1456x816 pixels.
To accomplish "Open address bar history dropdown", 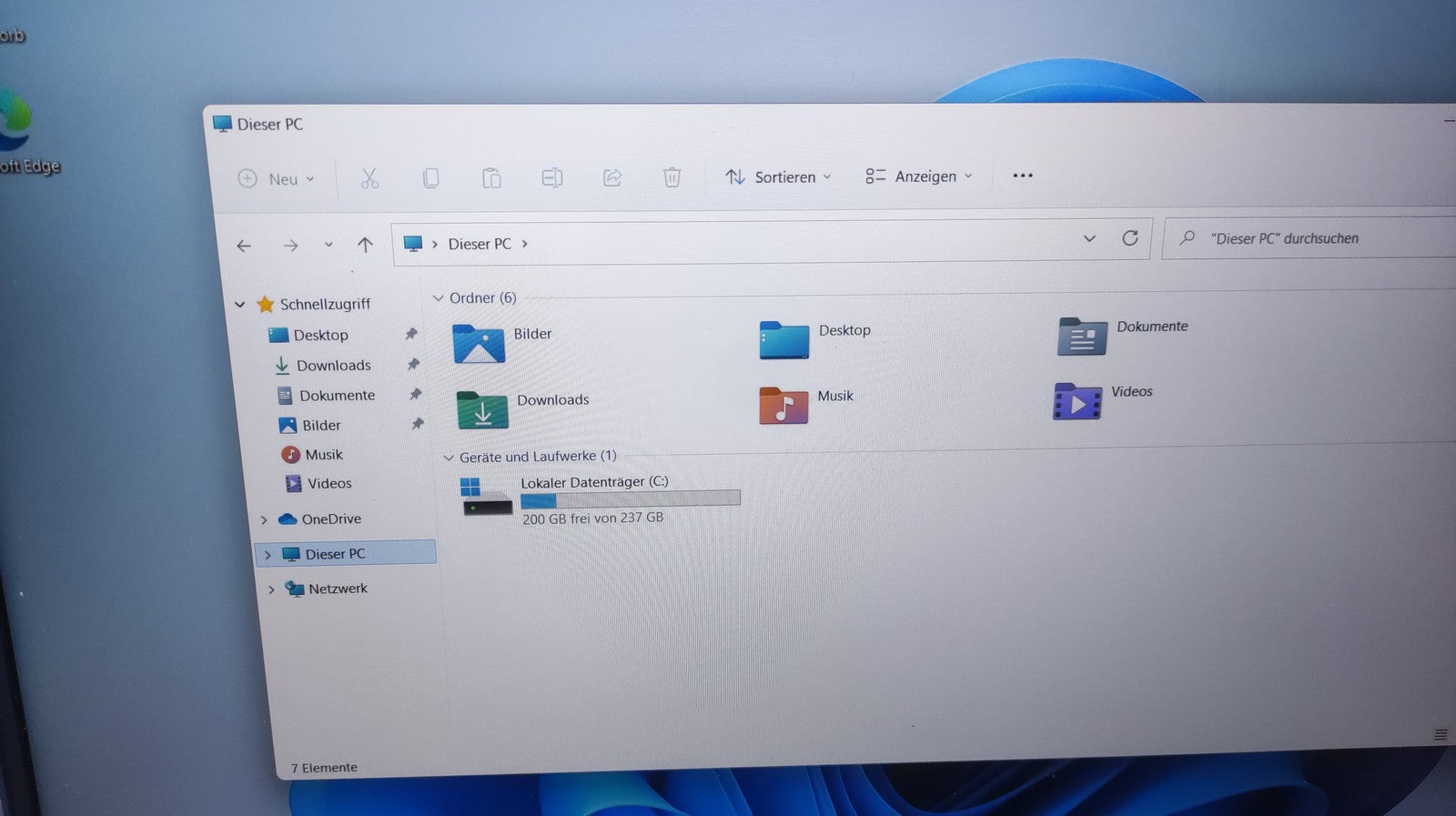I will coord(1089,238).
